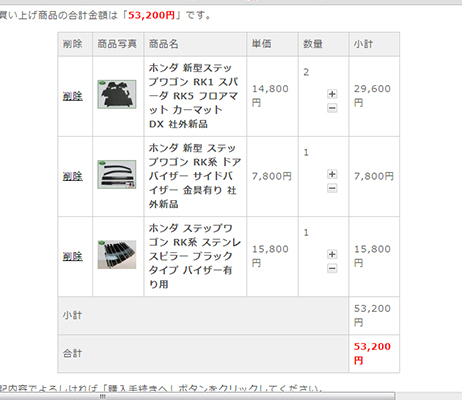Click the red 53,200円 total amount
Image resolution: width=462 pixels, height=400 pixels.
point(372,353)
